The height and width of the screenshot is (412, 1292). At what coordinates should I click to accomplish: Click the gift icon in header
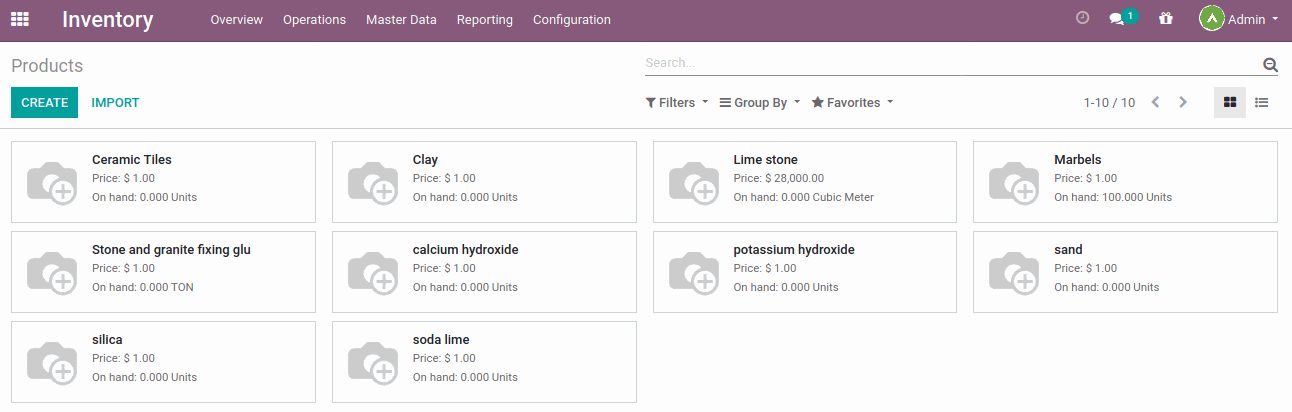pos(1165,19)
